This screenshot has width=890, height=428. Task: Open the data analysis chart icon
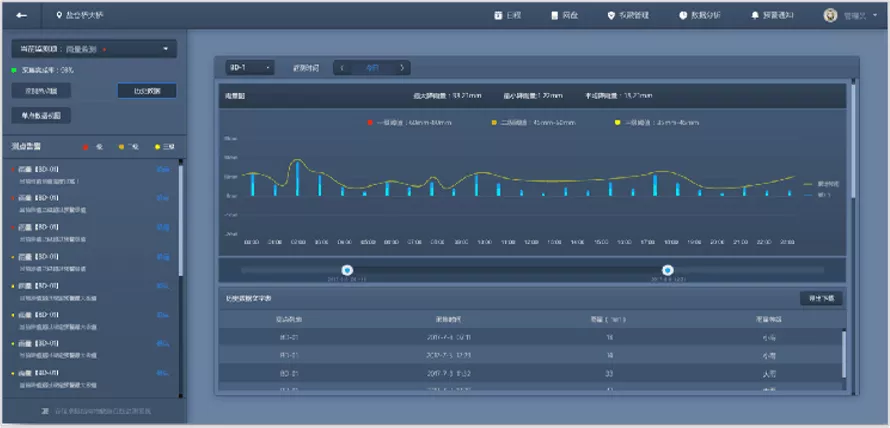tap(683, 15)
